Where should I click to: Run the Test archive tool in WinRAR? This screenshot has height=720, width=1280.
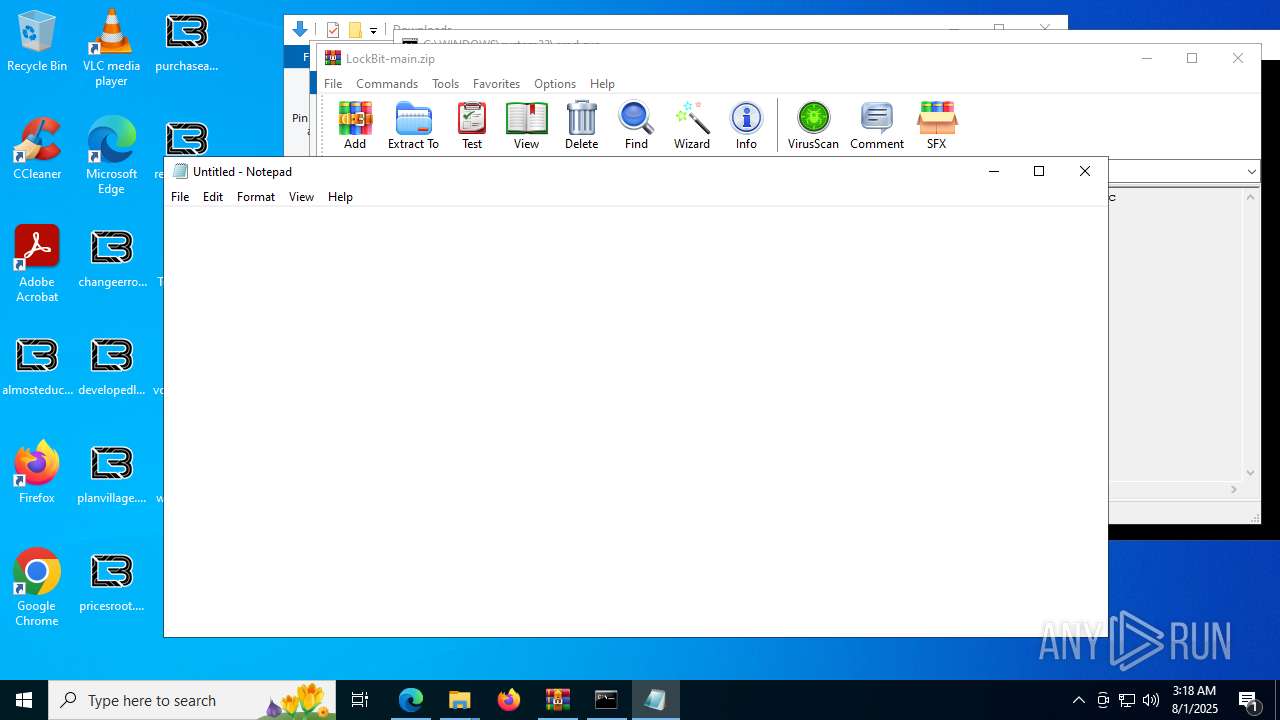tap(472, 125)
